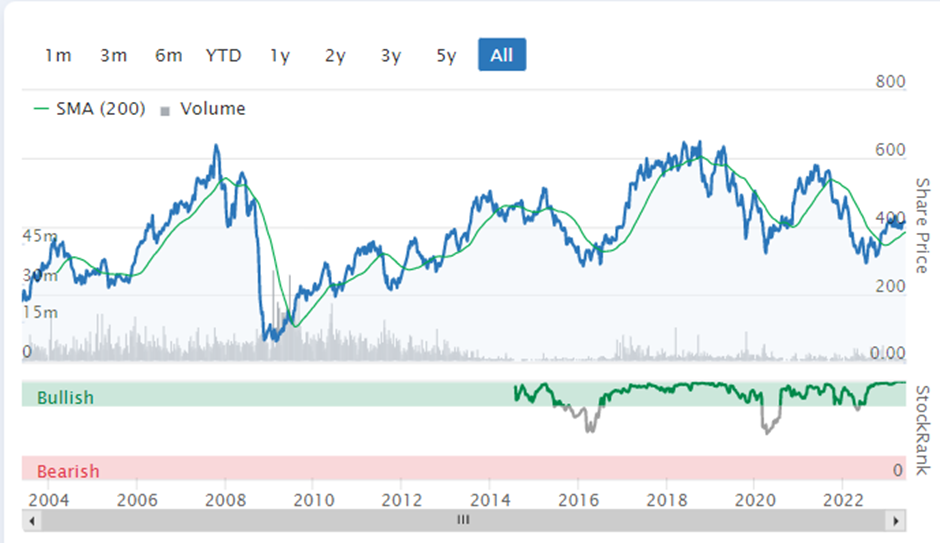
Task: Click the Share Price axis title
Action: click(x=922, y=225)
